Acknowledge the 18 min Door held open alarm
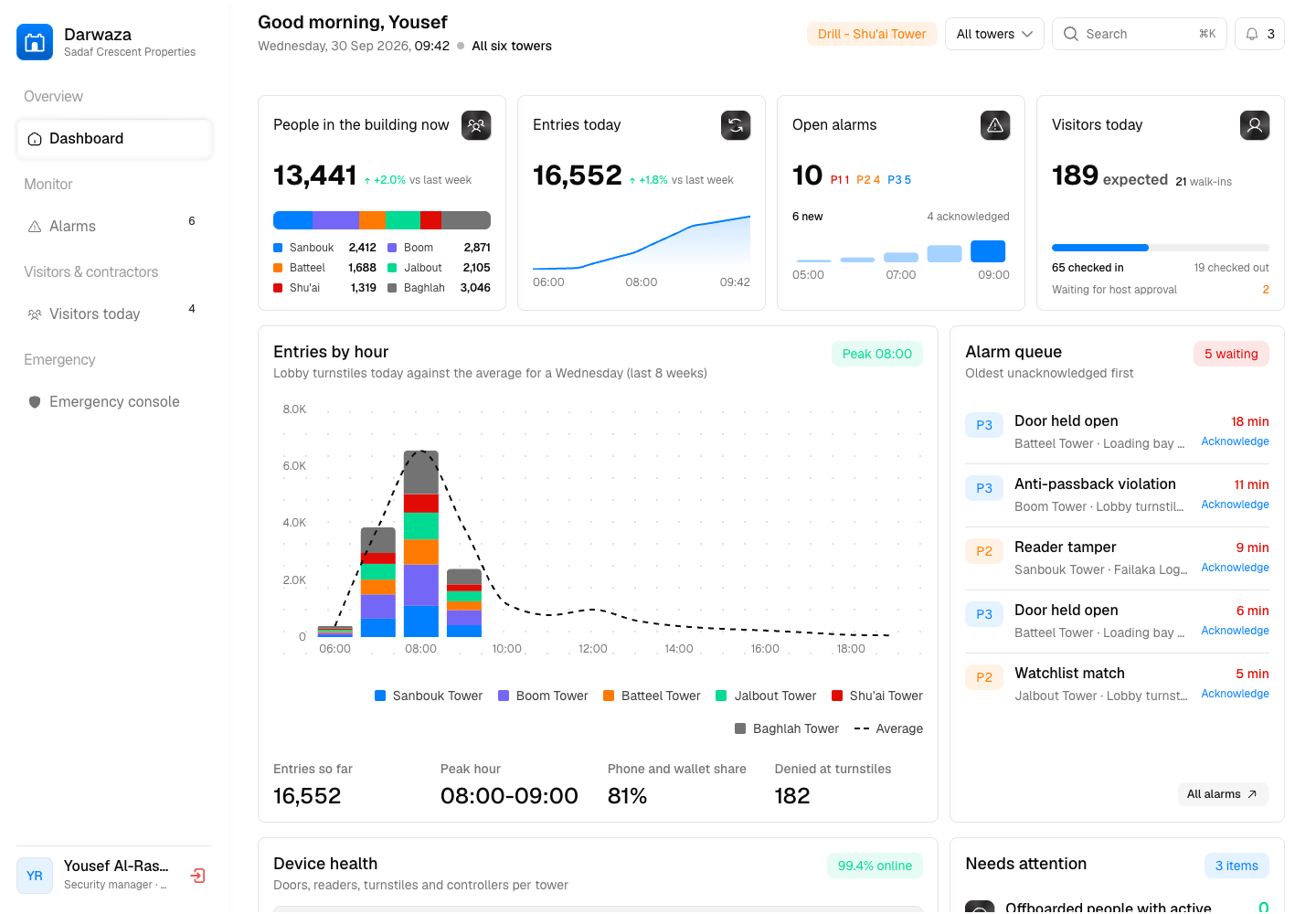Screen dimensions: 1316x914 tap(1235, 441)
